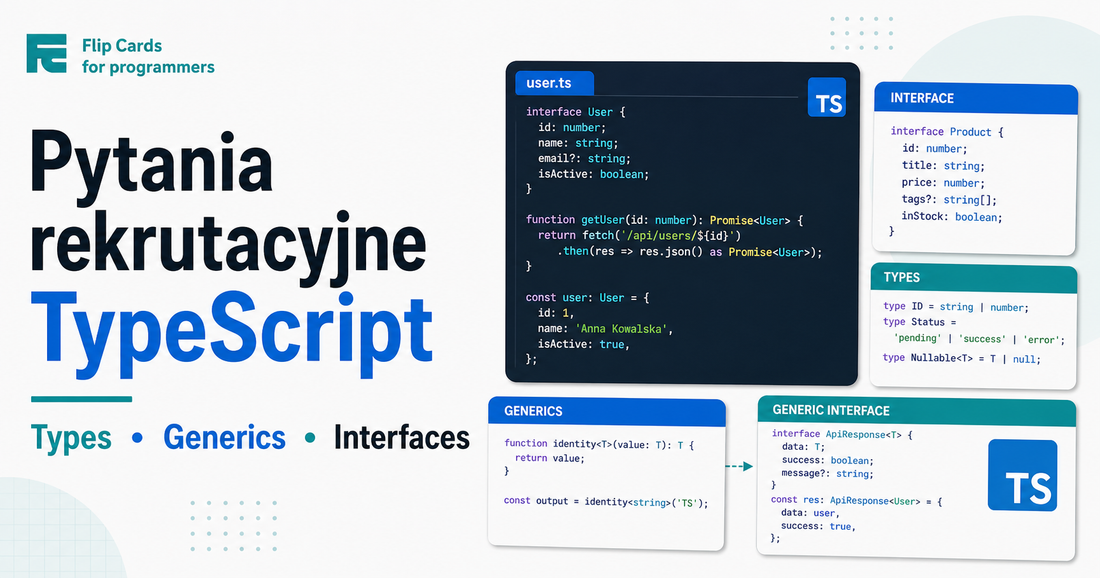This screenshot has width=1100, height=578.
Task: Click the TYPES card header
Action: (974, 278)
